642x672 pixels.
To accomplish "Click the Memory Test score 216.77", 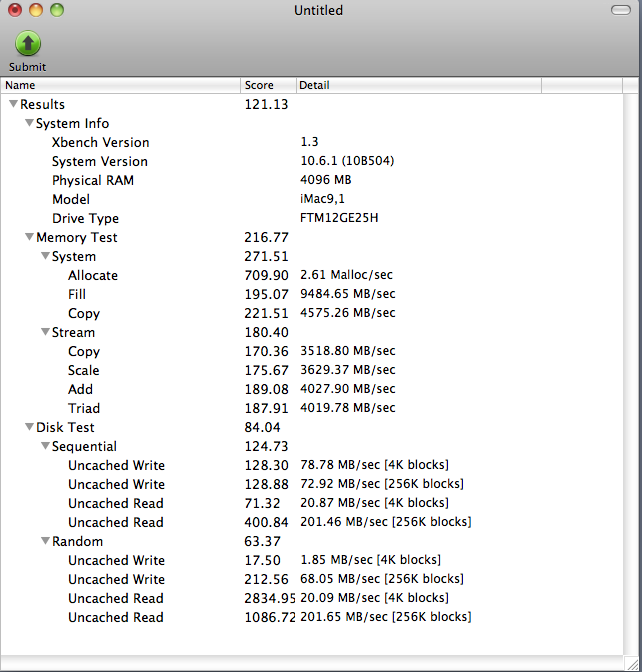I will pos(266,237).
